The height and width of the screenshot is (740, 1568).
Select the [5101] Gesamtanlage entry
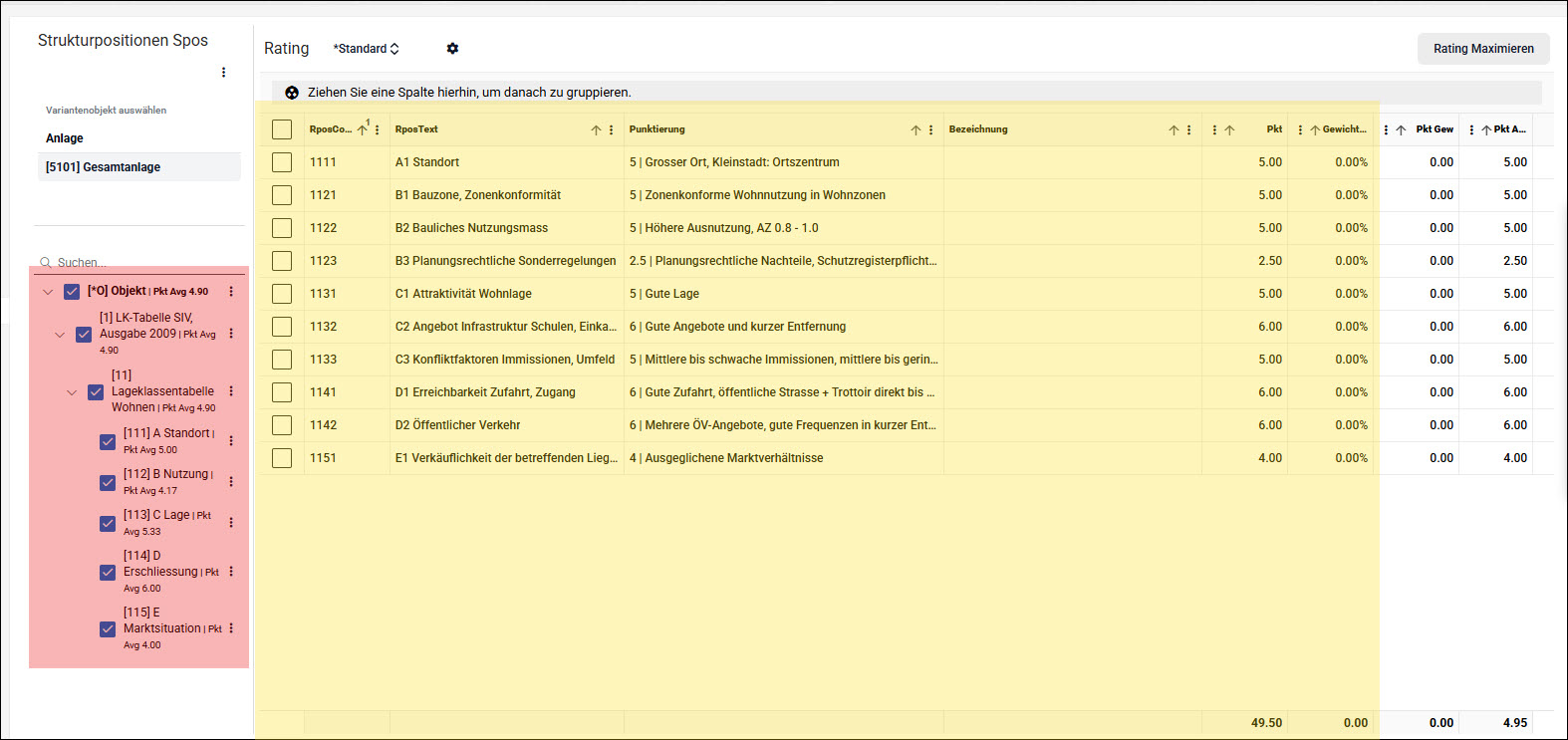coord(139,167)
